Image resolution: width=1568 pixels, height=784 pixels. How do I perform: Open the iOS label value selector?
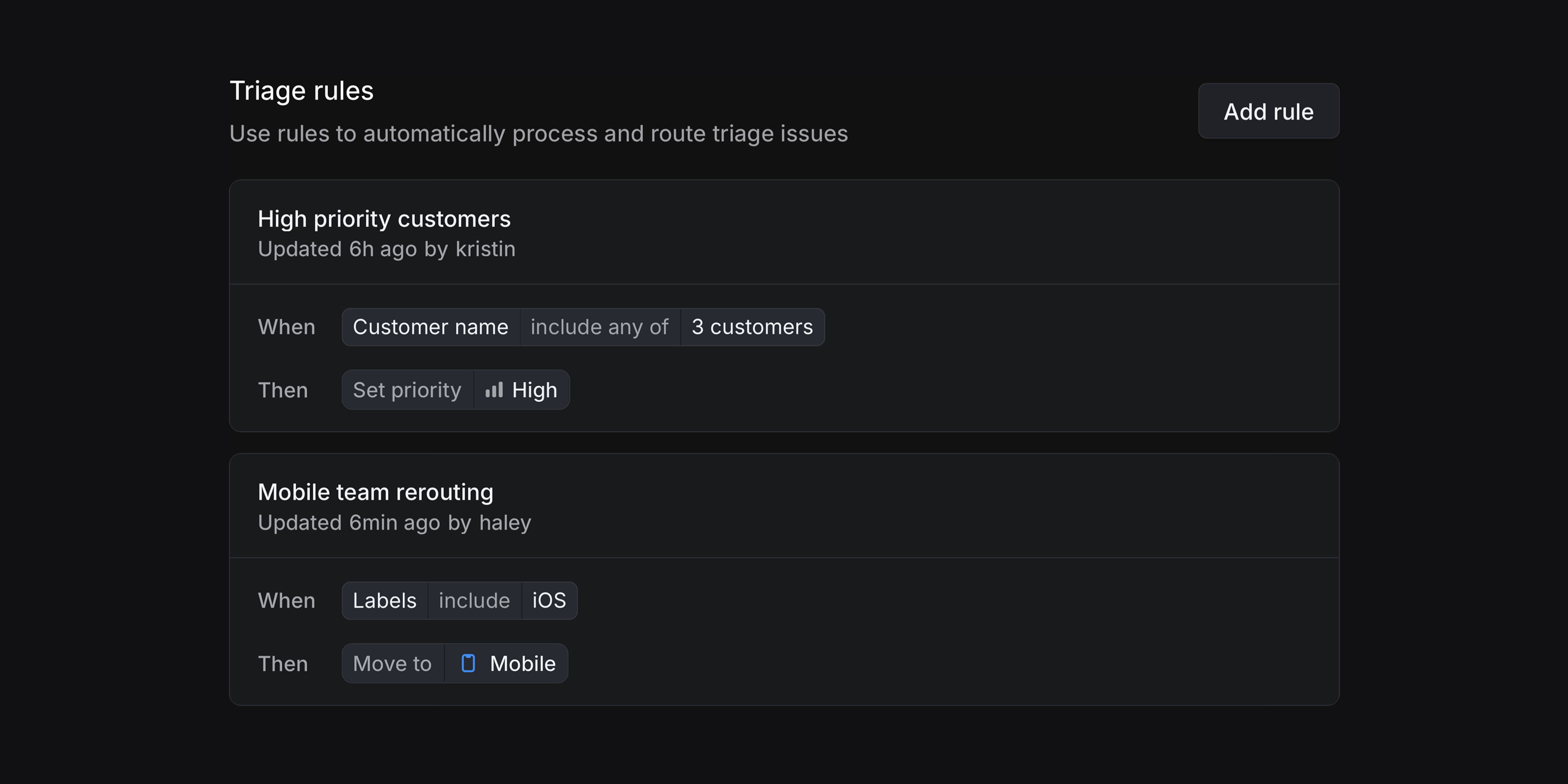[x=549, y=600]
